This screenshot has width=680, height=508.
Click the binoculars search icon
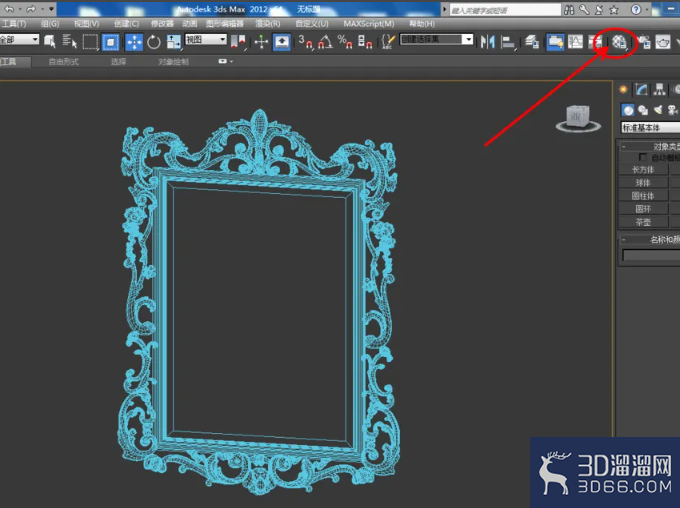tap(569, 10)
